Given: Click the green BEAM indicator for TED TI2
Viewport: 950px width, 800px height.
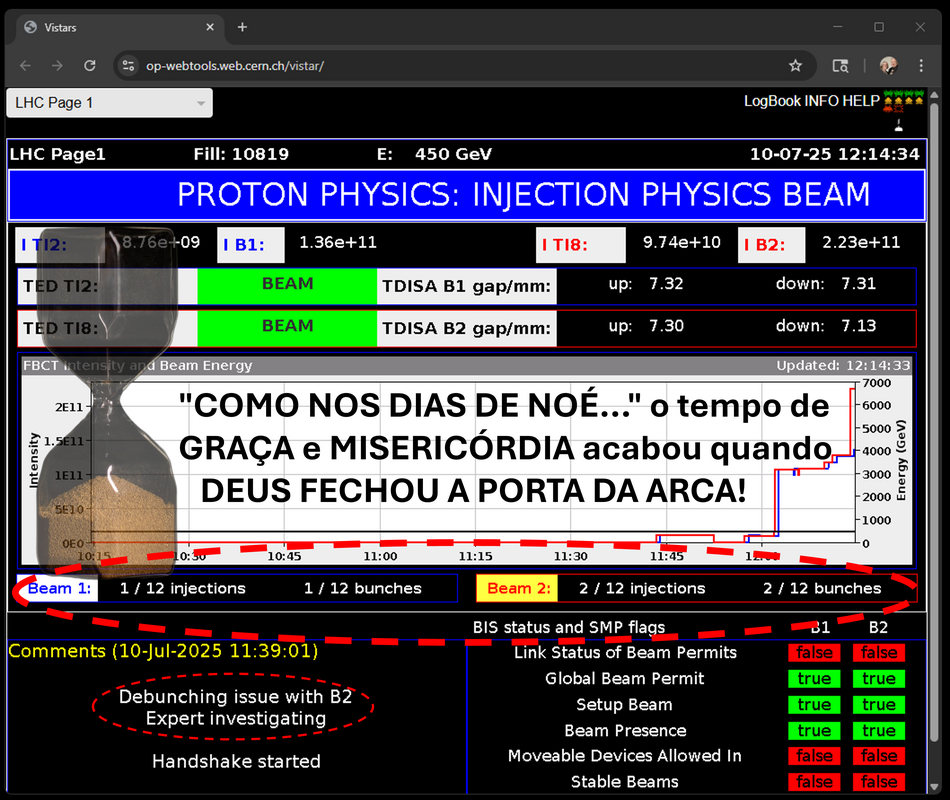Looking at the screenshot, I should point(287,286).
